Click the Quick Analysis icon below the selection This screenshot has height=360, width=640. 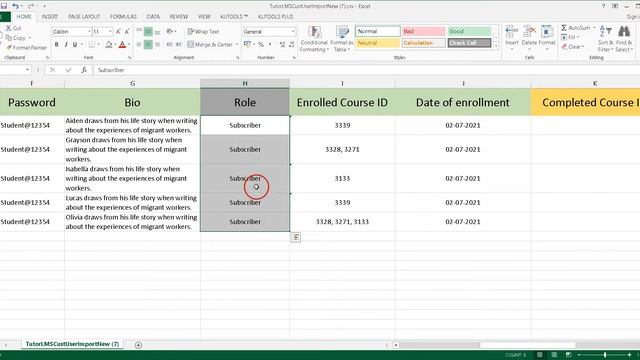coord(296,237)
